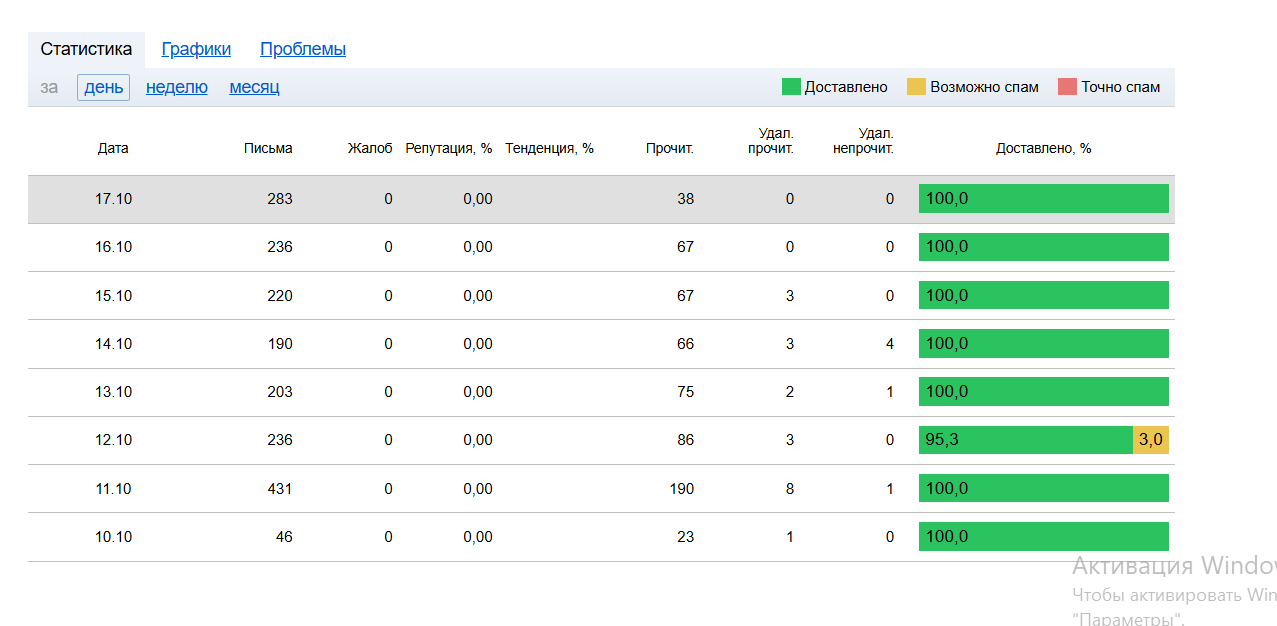This screenshot has width=1277, height=626.
Task: Click the yellow 3,0 spam bar segment
Action: (x=1150, y=440)
